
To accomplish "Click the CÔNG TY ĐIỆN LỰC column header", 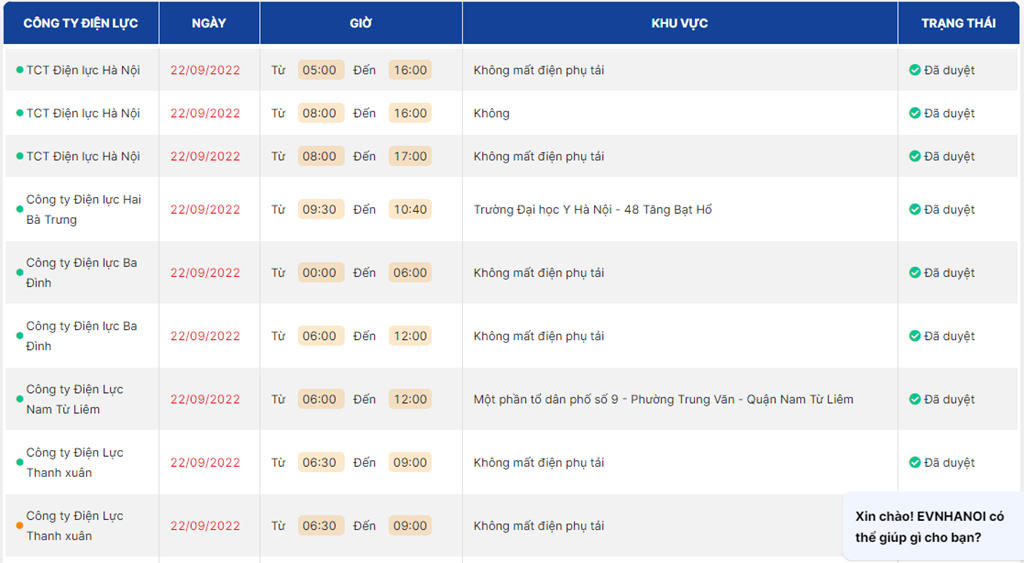I will [x=80, y=23].
